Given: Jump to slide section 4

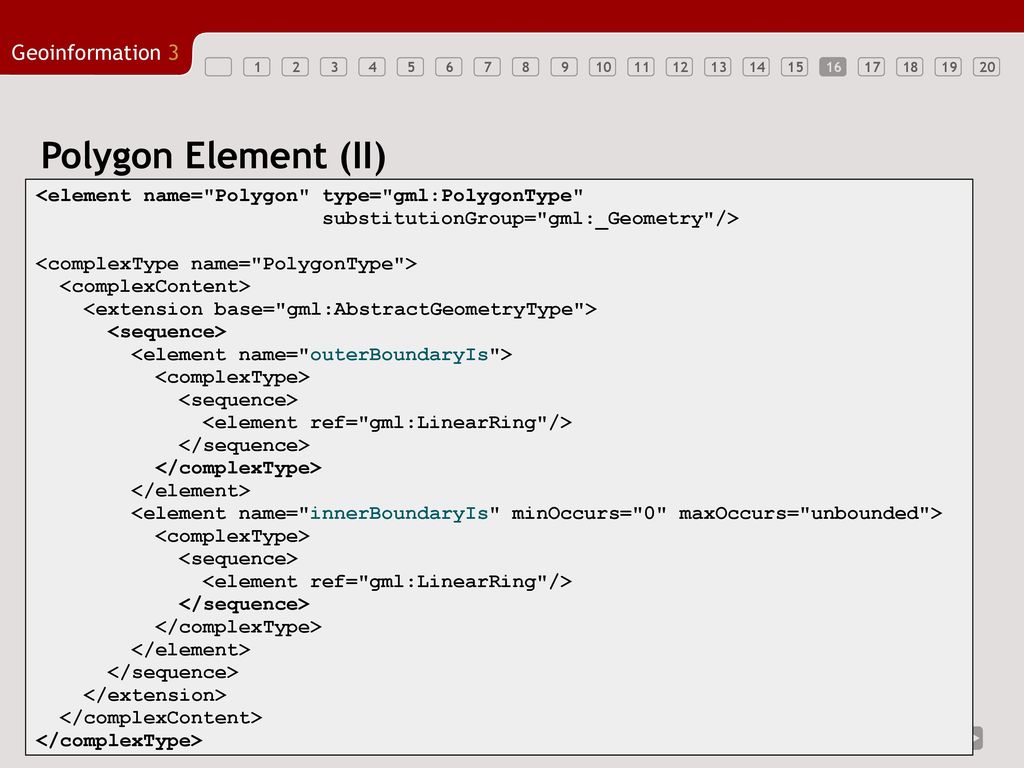Looking at the screenshot, I should 372,67.
